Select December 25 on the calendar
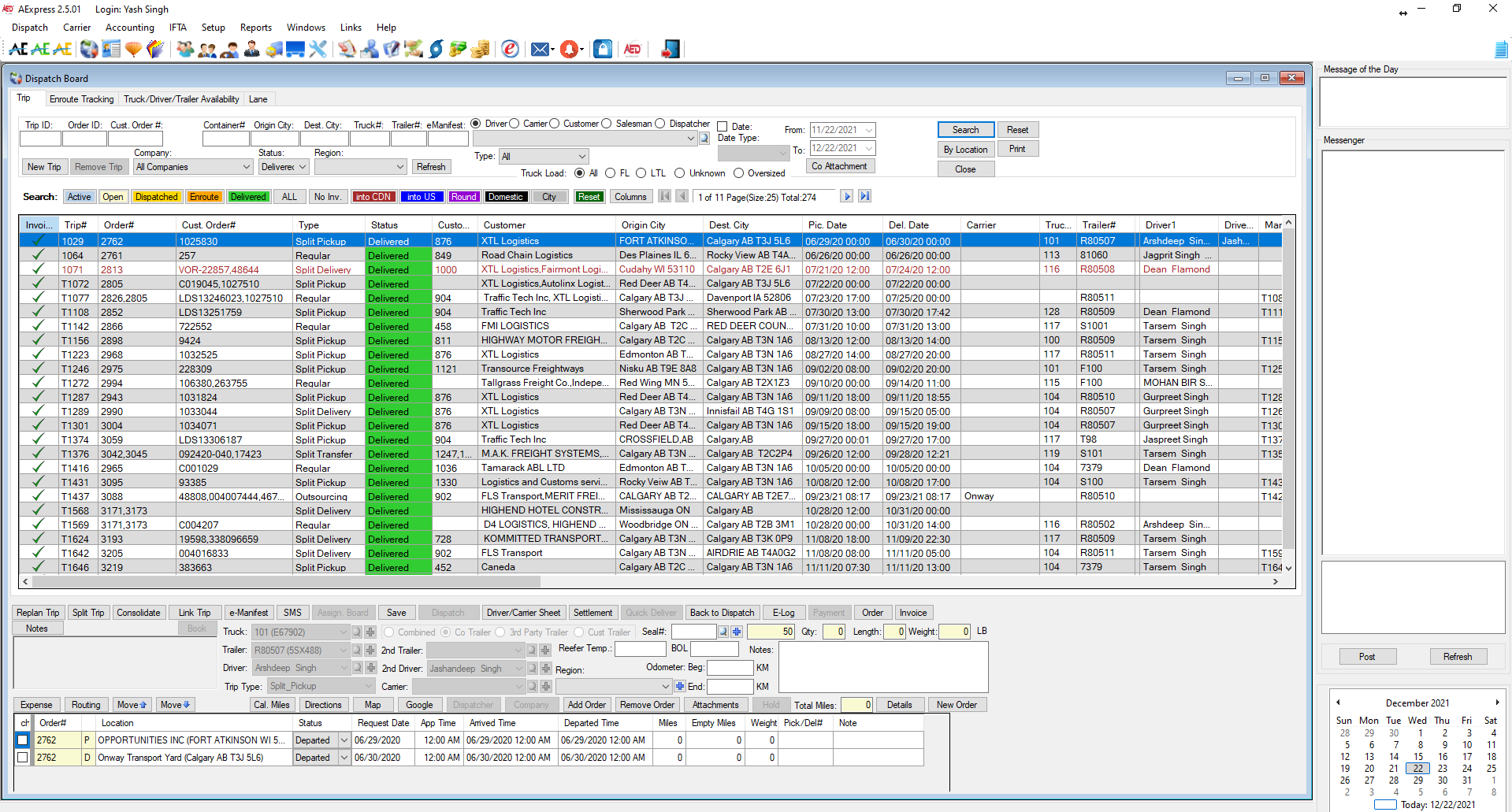Image resolution: width=1512 pixels, height=812 pixels. (x=1490, y=769)
